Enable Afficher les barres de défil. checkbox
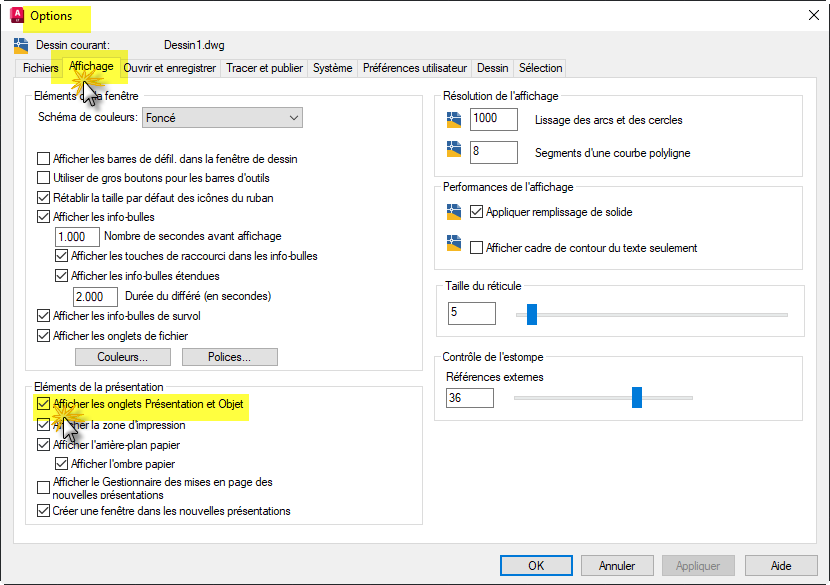 43,158
